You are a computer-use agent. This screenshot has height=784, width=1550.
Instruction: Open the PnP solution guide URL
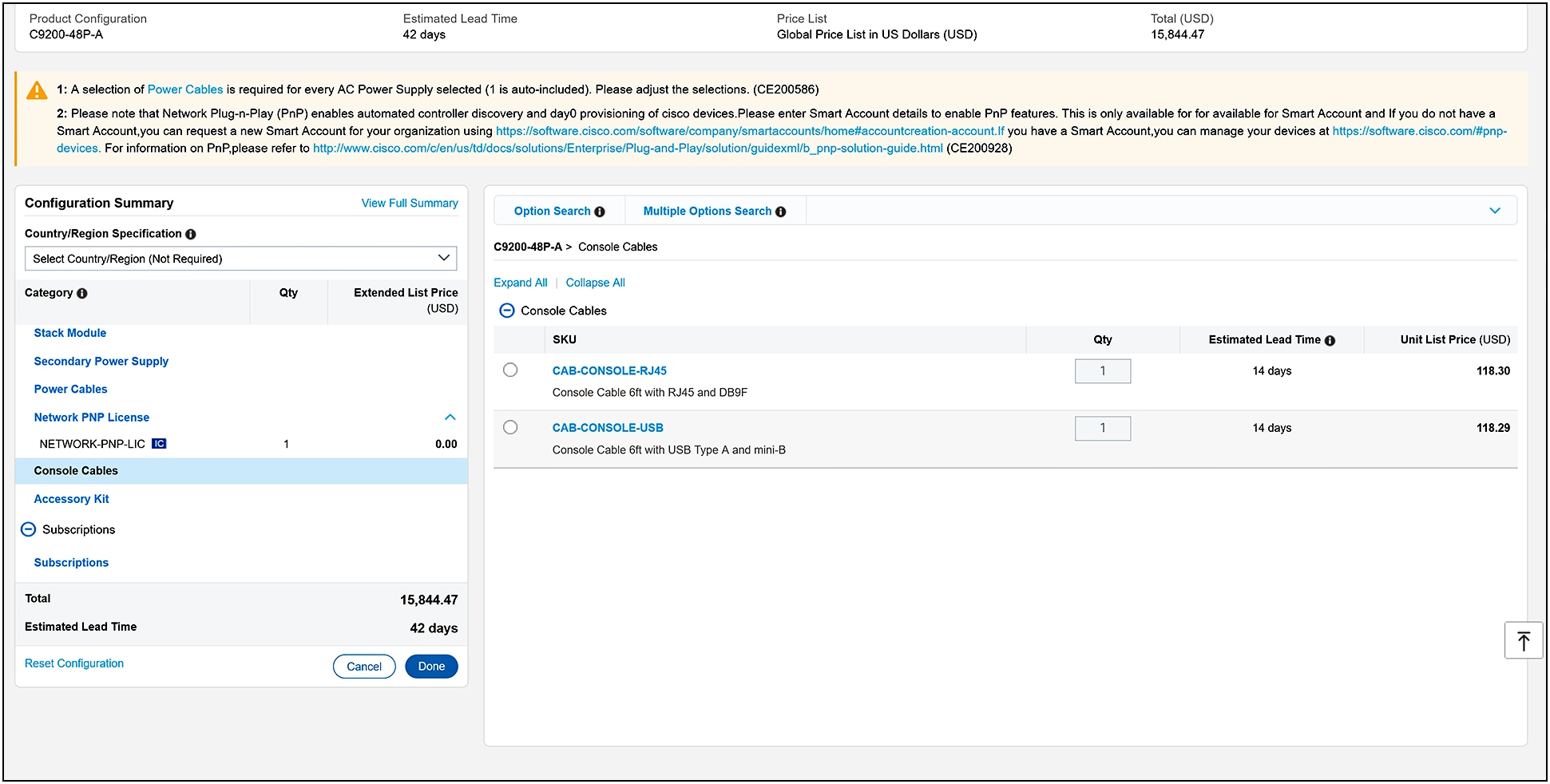pyautogui.click(x=628, y=148)
